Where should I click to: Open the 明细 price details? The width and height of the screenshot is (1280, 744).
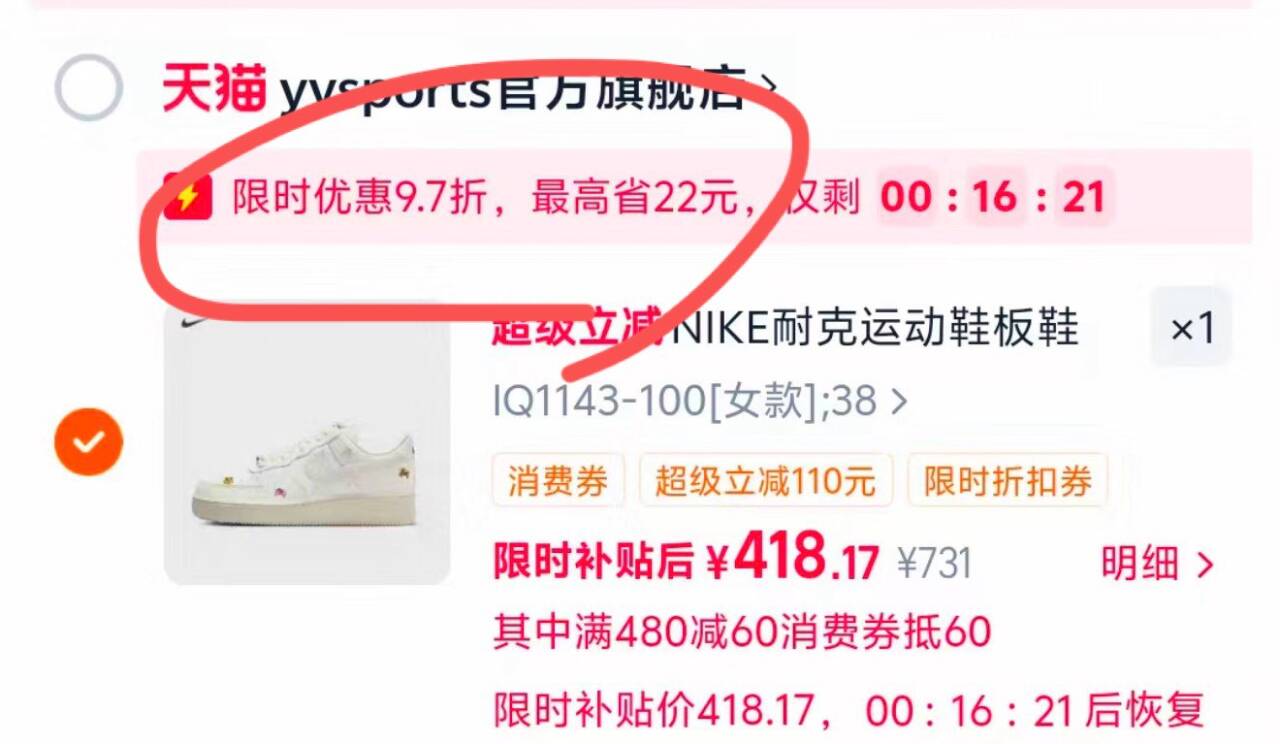point(1157,565)
